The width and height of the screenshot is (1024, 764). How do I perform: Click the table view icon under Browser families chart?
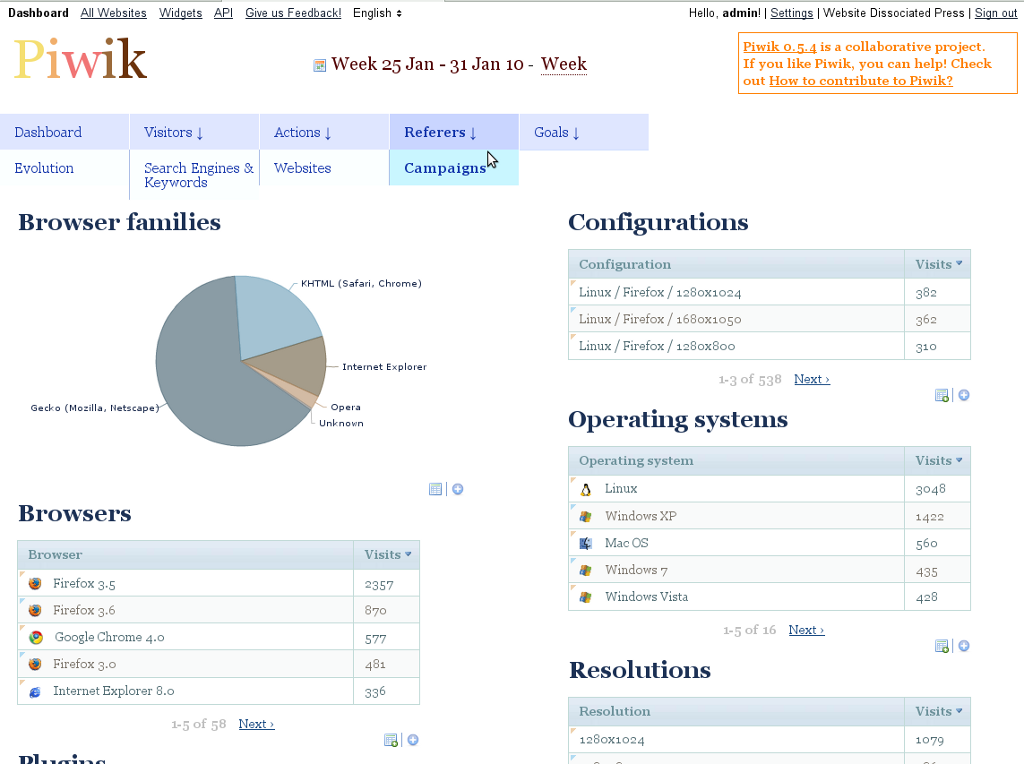click(435, 489)
